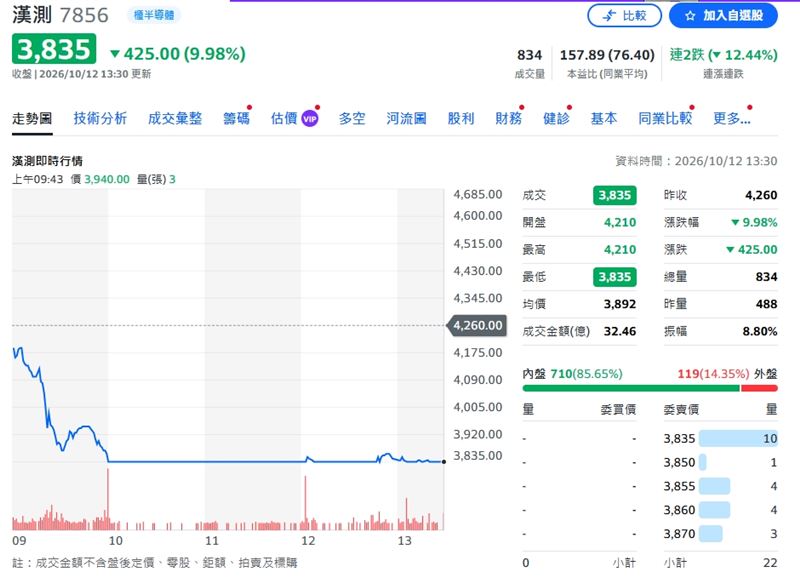Screen dimensions: 800x583
Task: Add stock via 加入自選股 button
Action: [x=723, y=16]
